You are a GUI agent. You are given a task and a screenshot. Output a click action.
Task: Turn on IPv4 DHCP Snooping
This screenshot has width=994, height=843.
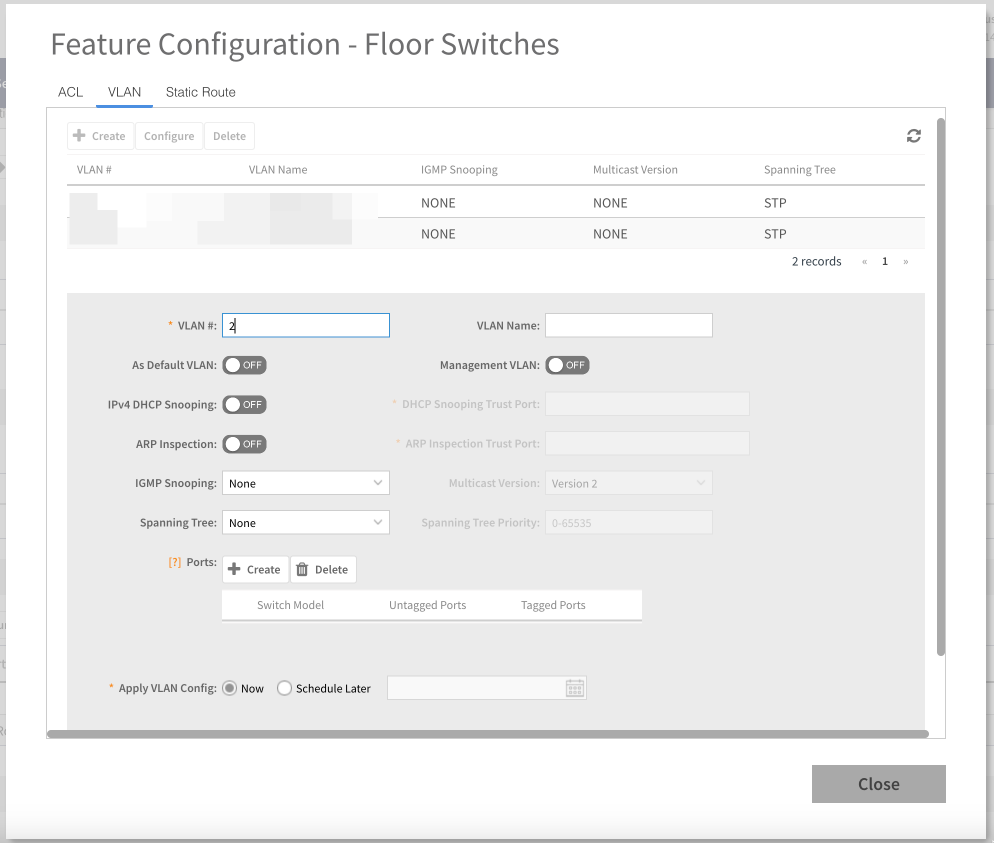click(x=244, y=405)
